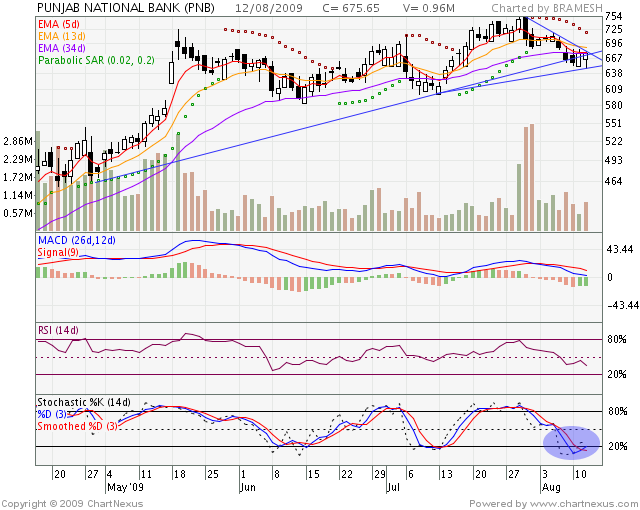This screenshot has height=510, width=640.
Task: Click the 1.72M volume axis label
Action: (x=18, y=177)
